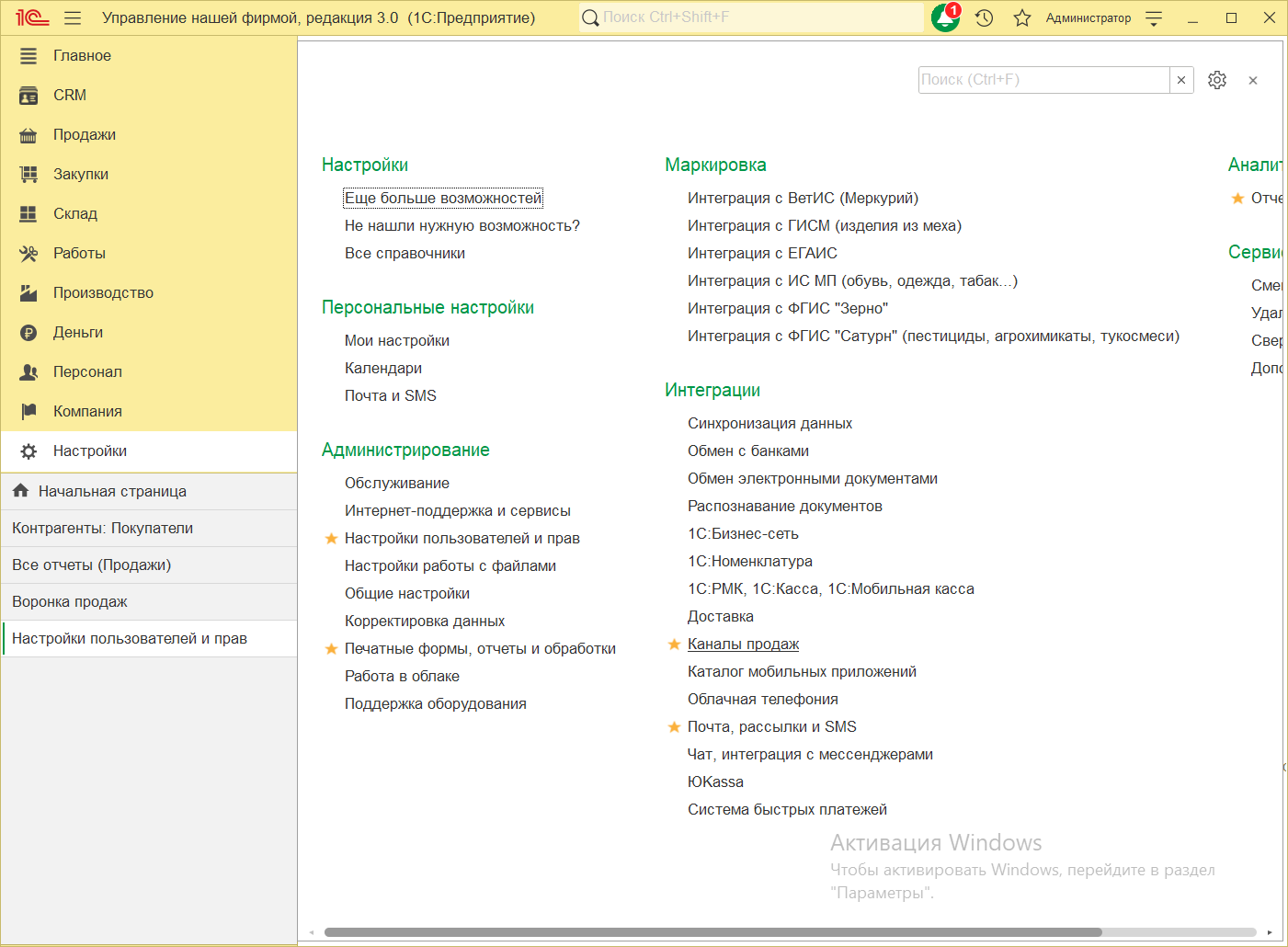Toggle favorite star for Почта, рассылки и SMS
The image size is (1288, 947).
[674, 727]
